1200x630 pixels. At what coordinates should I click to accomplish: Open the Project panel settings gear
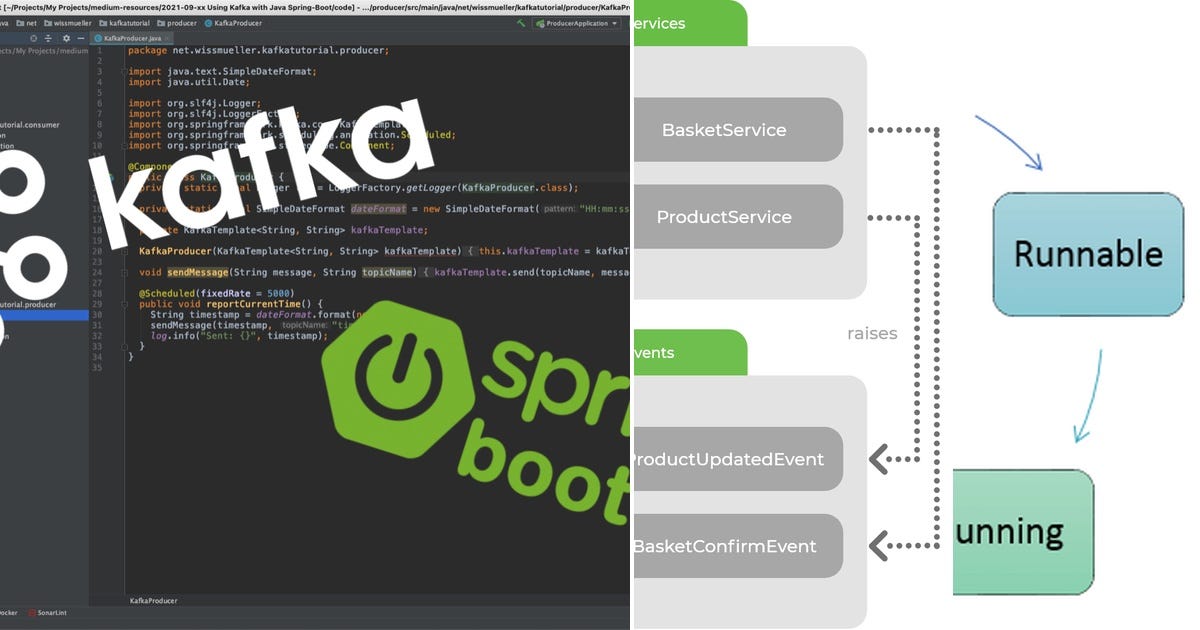pyautogui.click(x=66, y=38)
